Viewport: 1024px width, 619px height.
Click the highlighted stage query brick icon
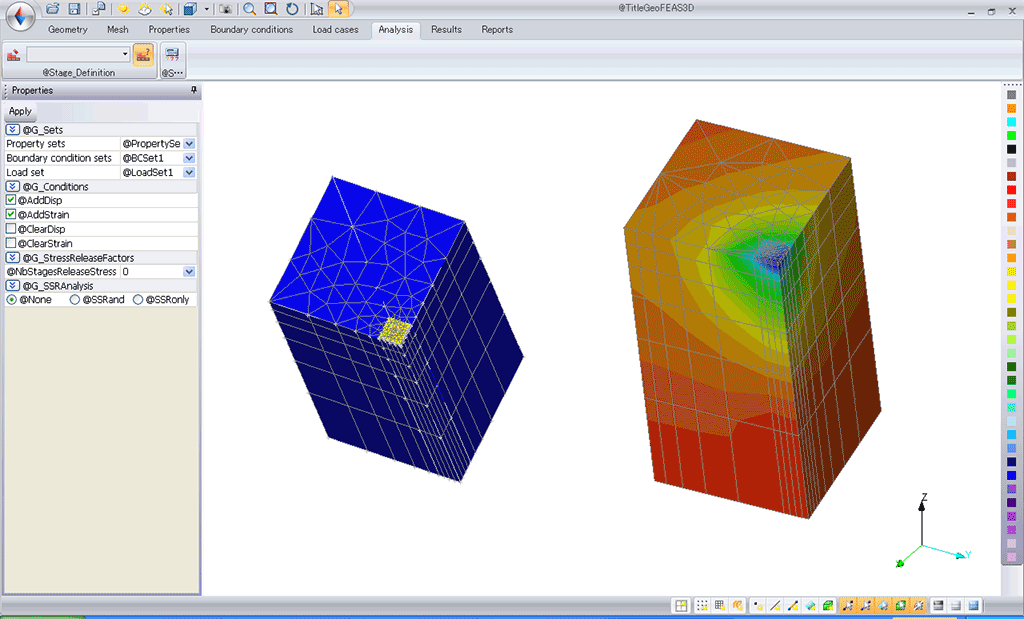143,54
